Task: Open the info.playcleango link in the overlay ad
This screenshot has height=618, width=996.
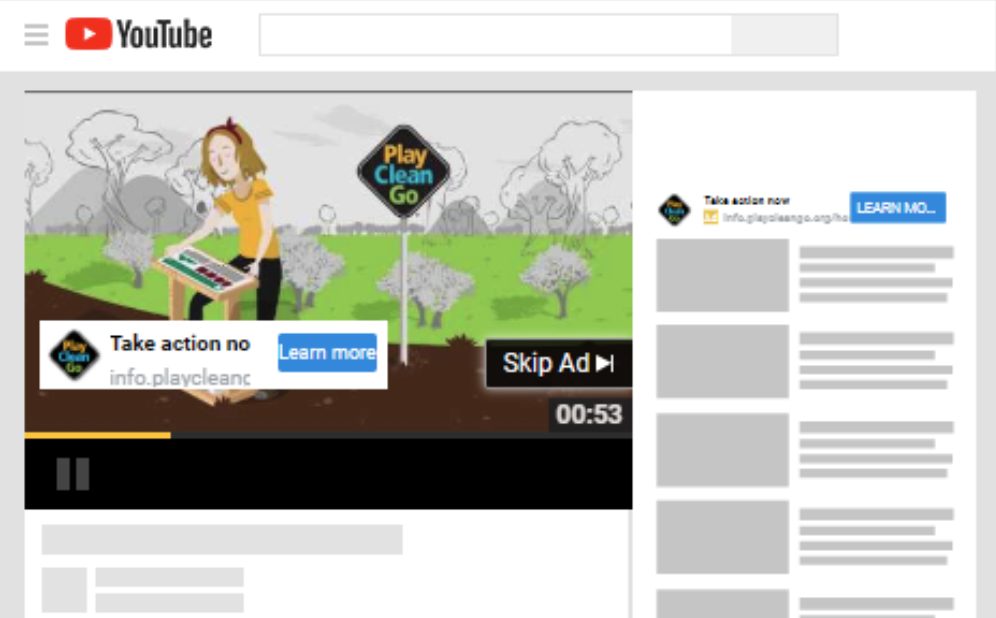Action: click(x=180, y=377)
